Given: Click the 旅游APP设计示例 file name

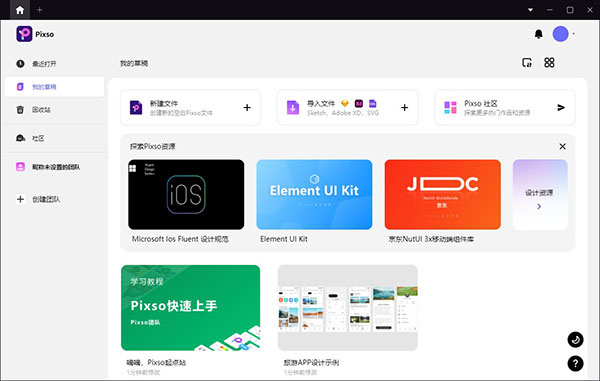Looking at the screenshot, I should coord(311,362).
